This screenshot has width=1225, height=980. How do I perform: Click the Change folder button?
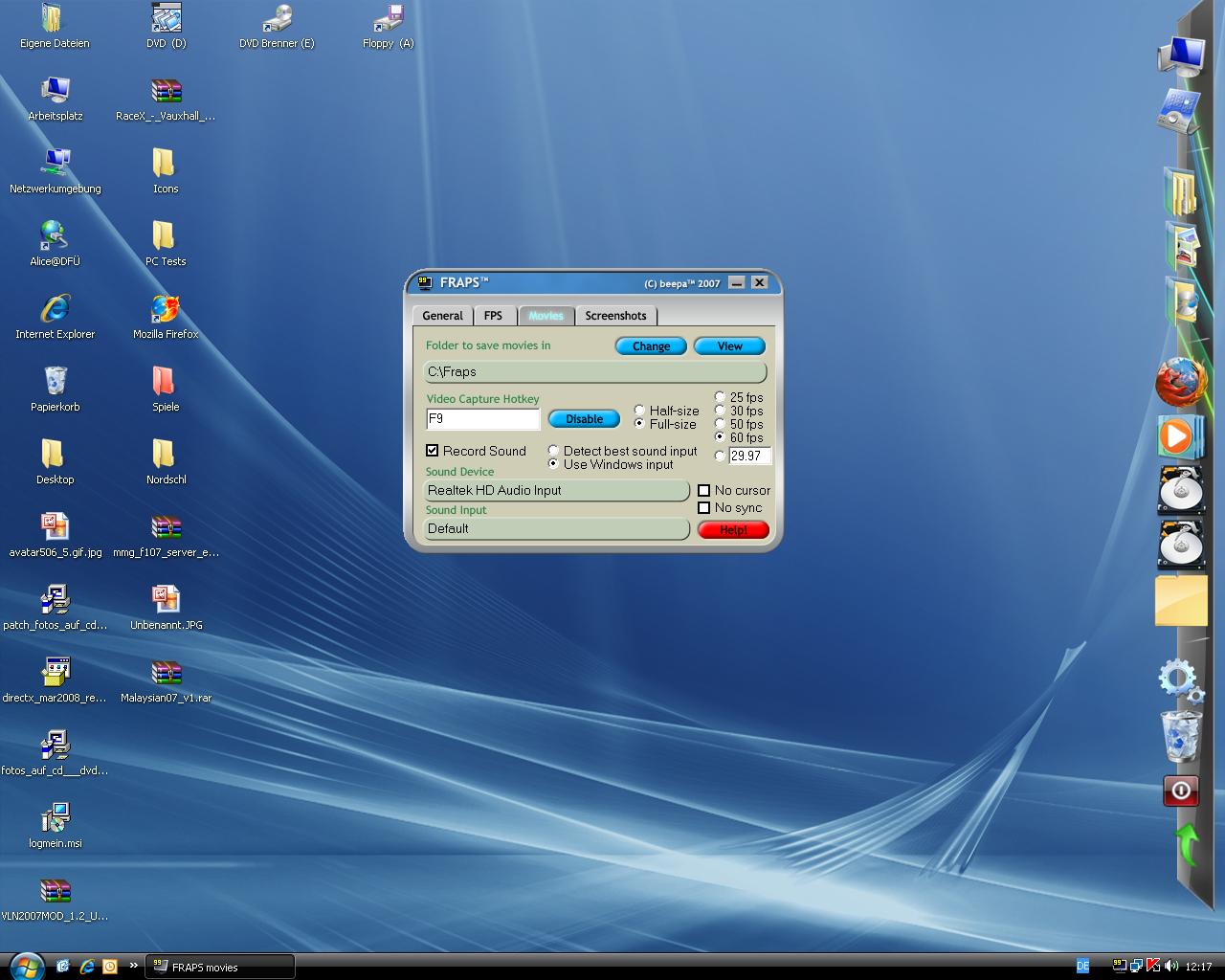click(x=651, y=346)
